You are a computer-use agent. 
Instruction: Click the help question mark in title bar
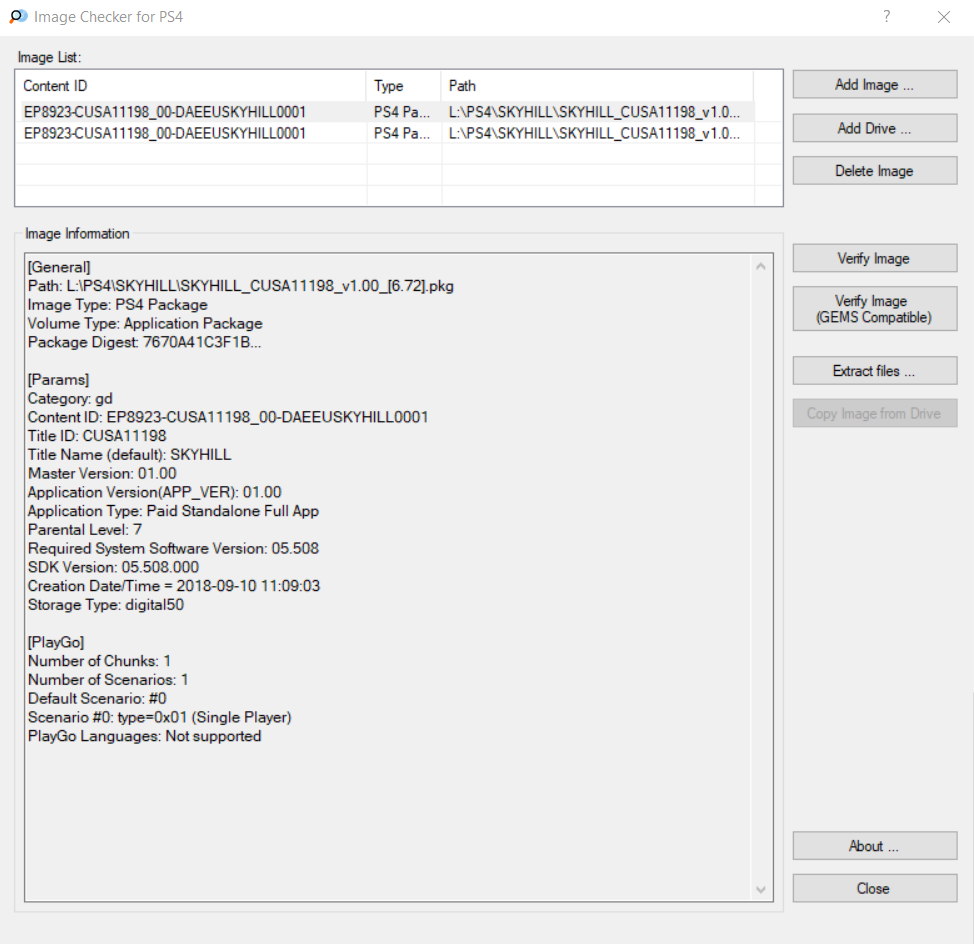click(886, 17)
